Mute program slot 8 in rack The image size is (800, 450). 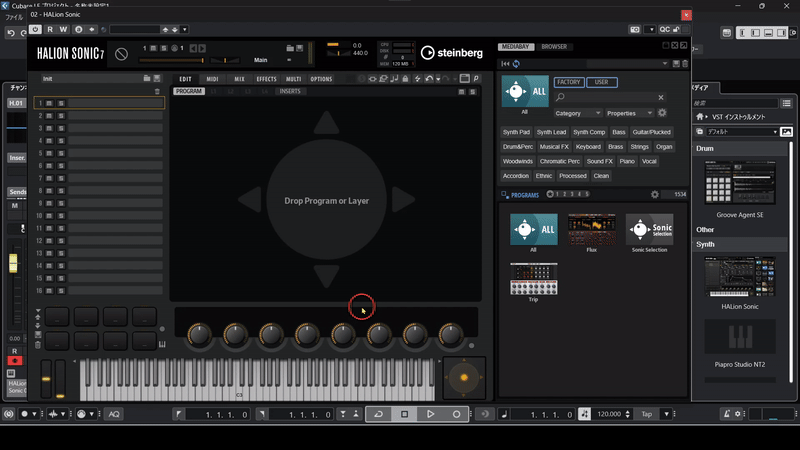[x=49, y=191]
